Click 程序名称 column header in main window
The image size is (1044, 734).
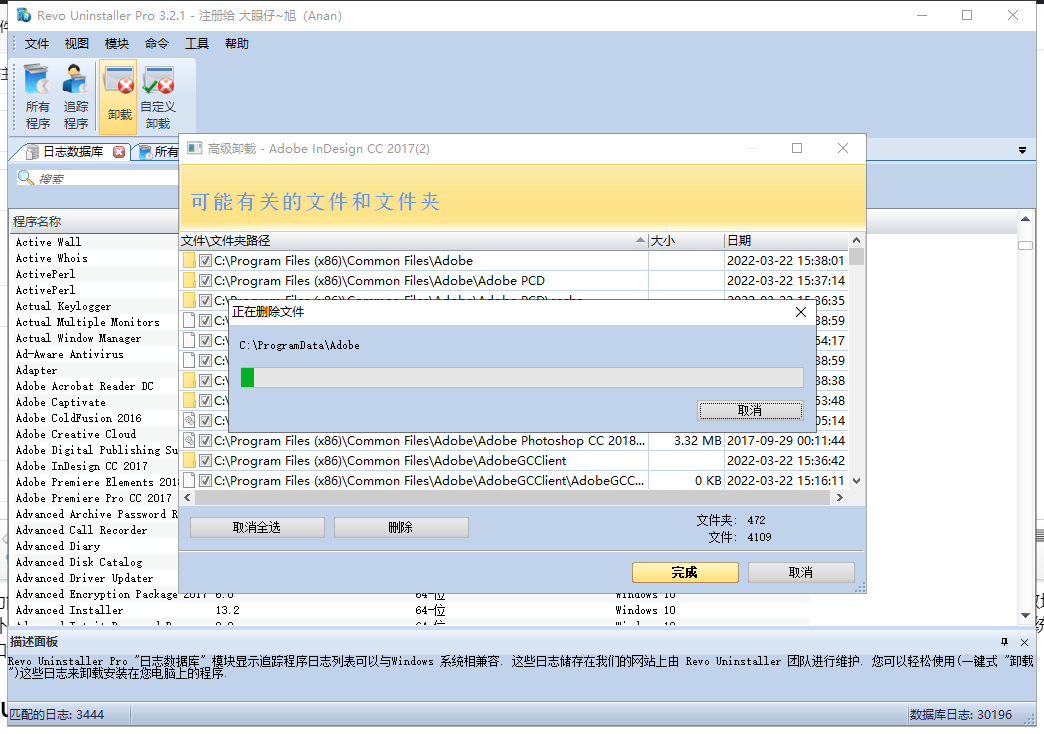pos(93,222)
